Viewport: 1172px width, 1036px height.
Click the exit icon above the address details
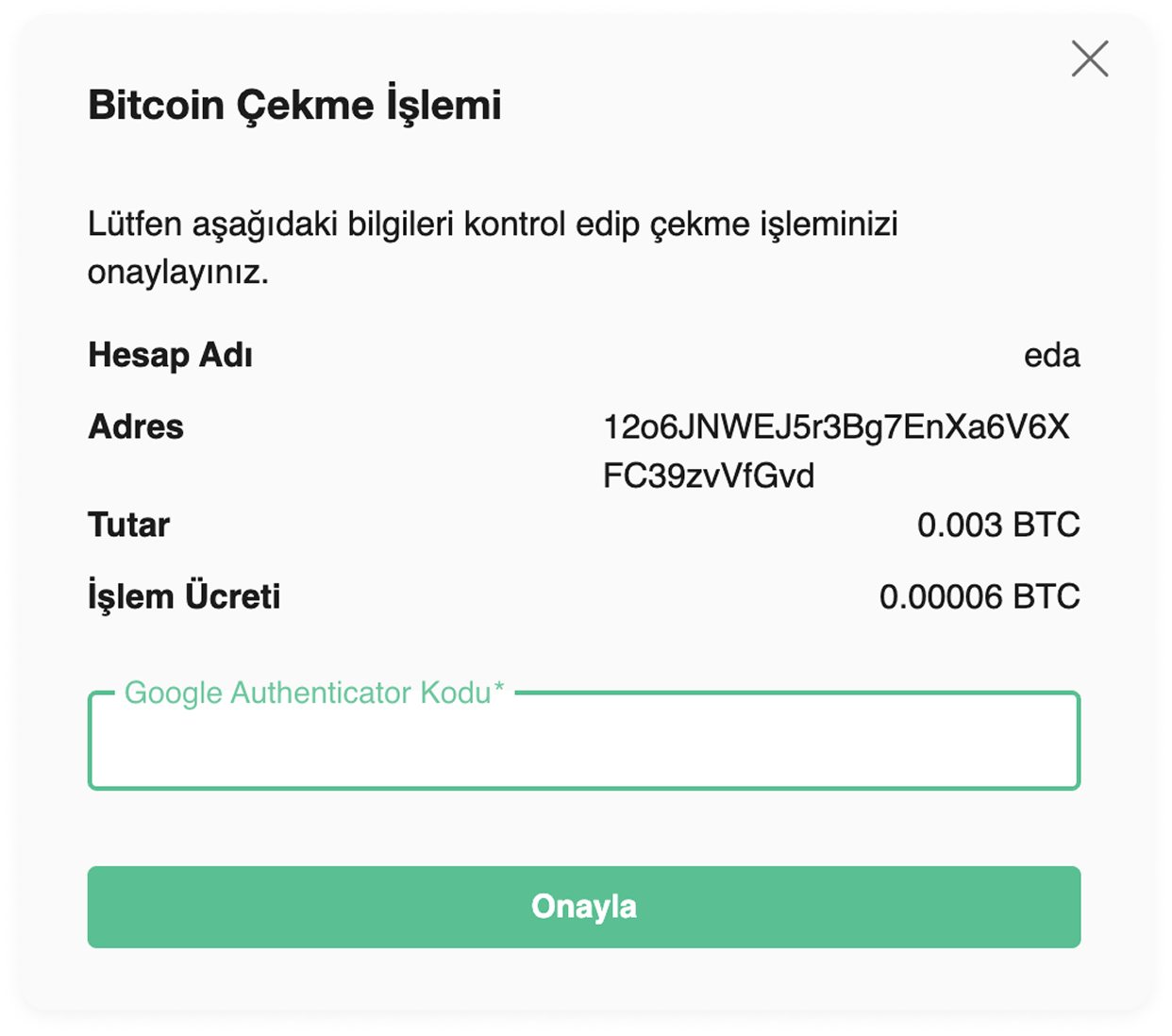pos(1090,58)
